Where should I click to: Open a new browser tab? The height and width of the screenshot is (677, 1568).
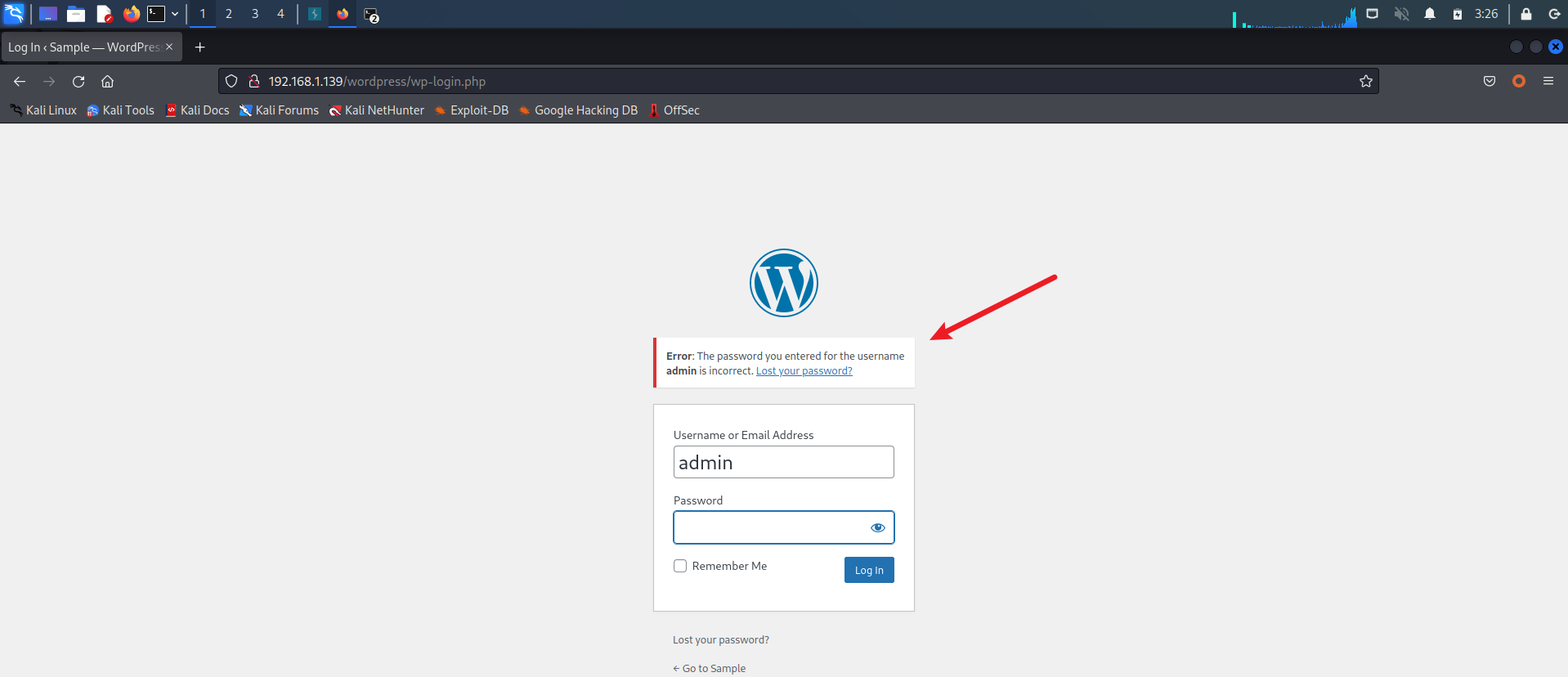tap(200, 47)
